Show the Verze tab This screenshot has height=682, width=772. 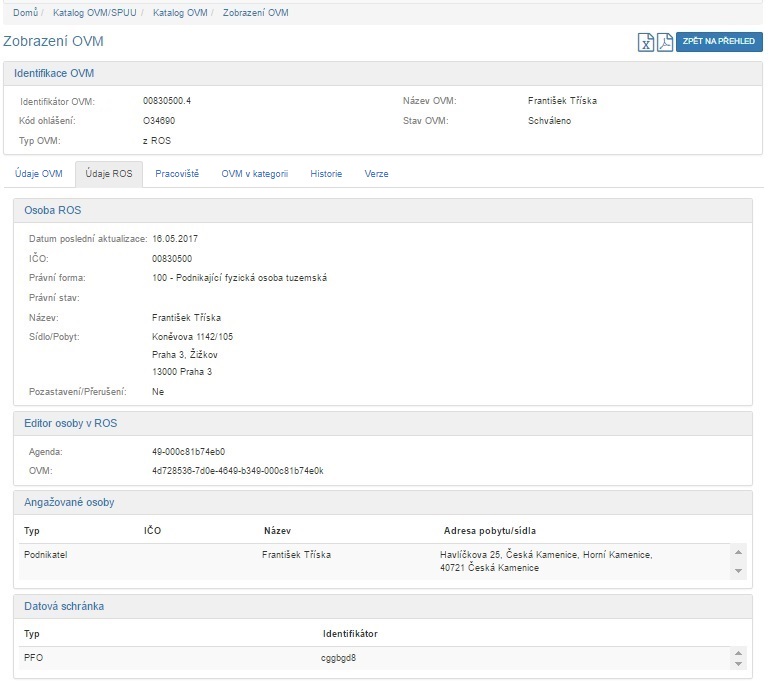(x=376, y=174)
